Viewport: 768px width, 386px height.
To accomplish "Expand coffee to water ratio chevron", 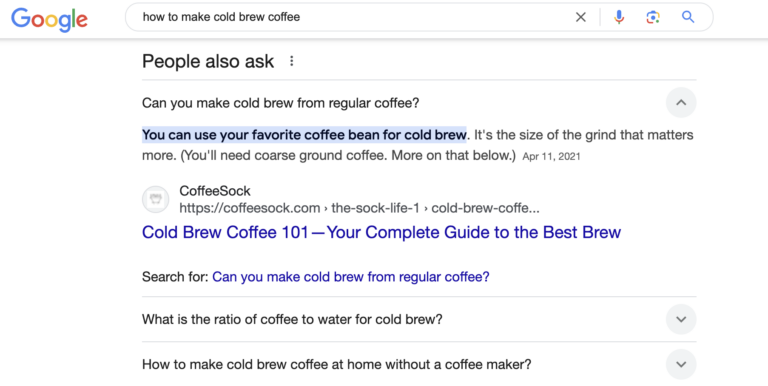I will coord(681,319).
